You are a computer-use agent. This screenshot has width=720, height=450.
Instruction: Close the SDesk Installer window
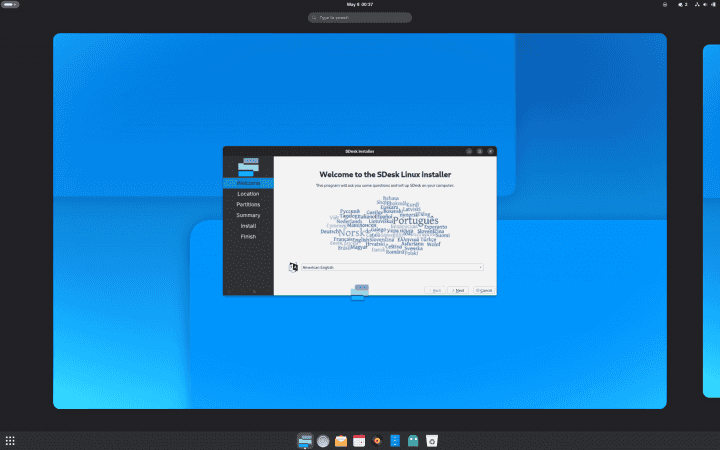tap(490, 151)
